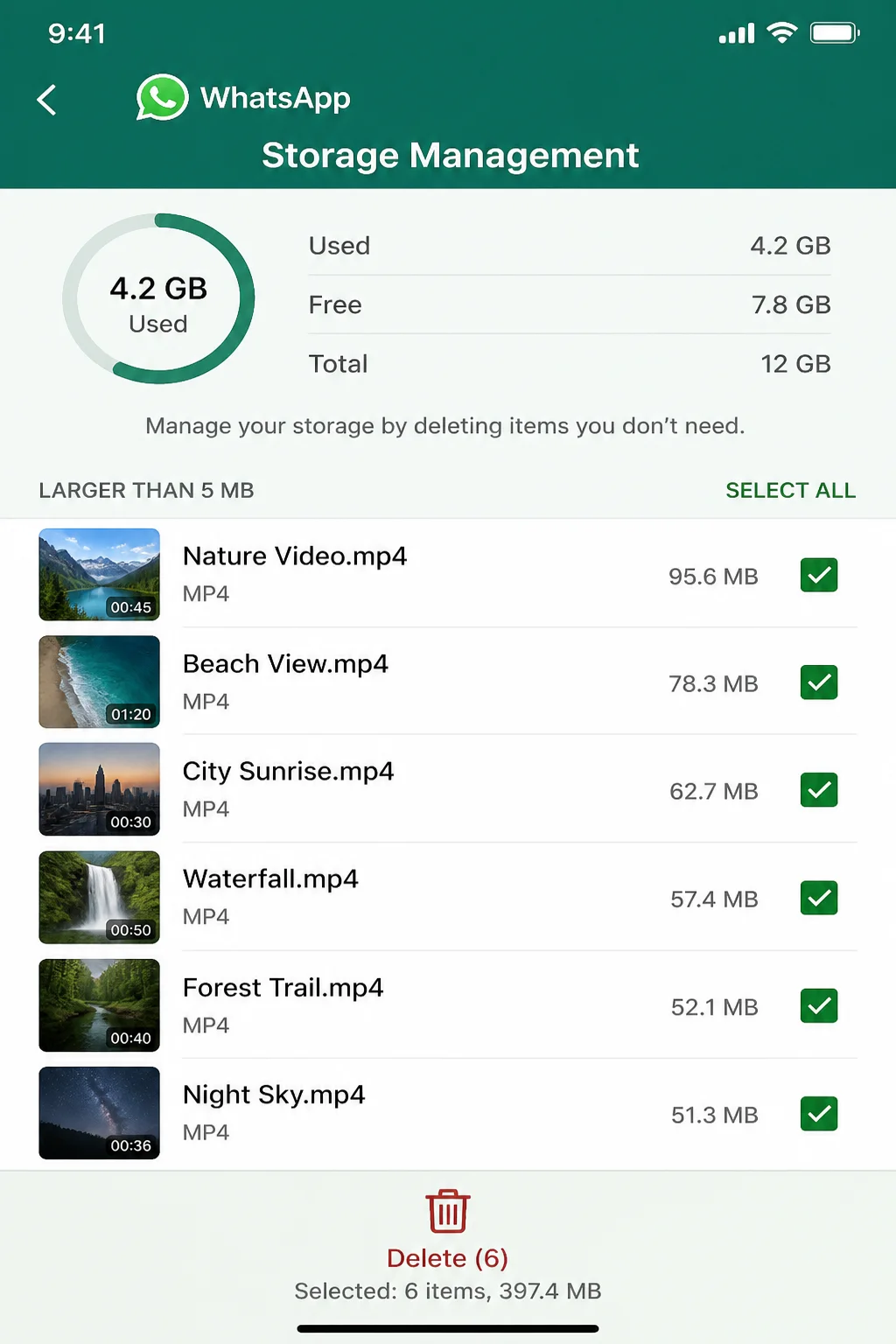896x1344 pixels.
Task: Tap the Night Sky.mp4 file name
Action: click(274, 1095)
